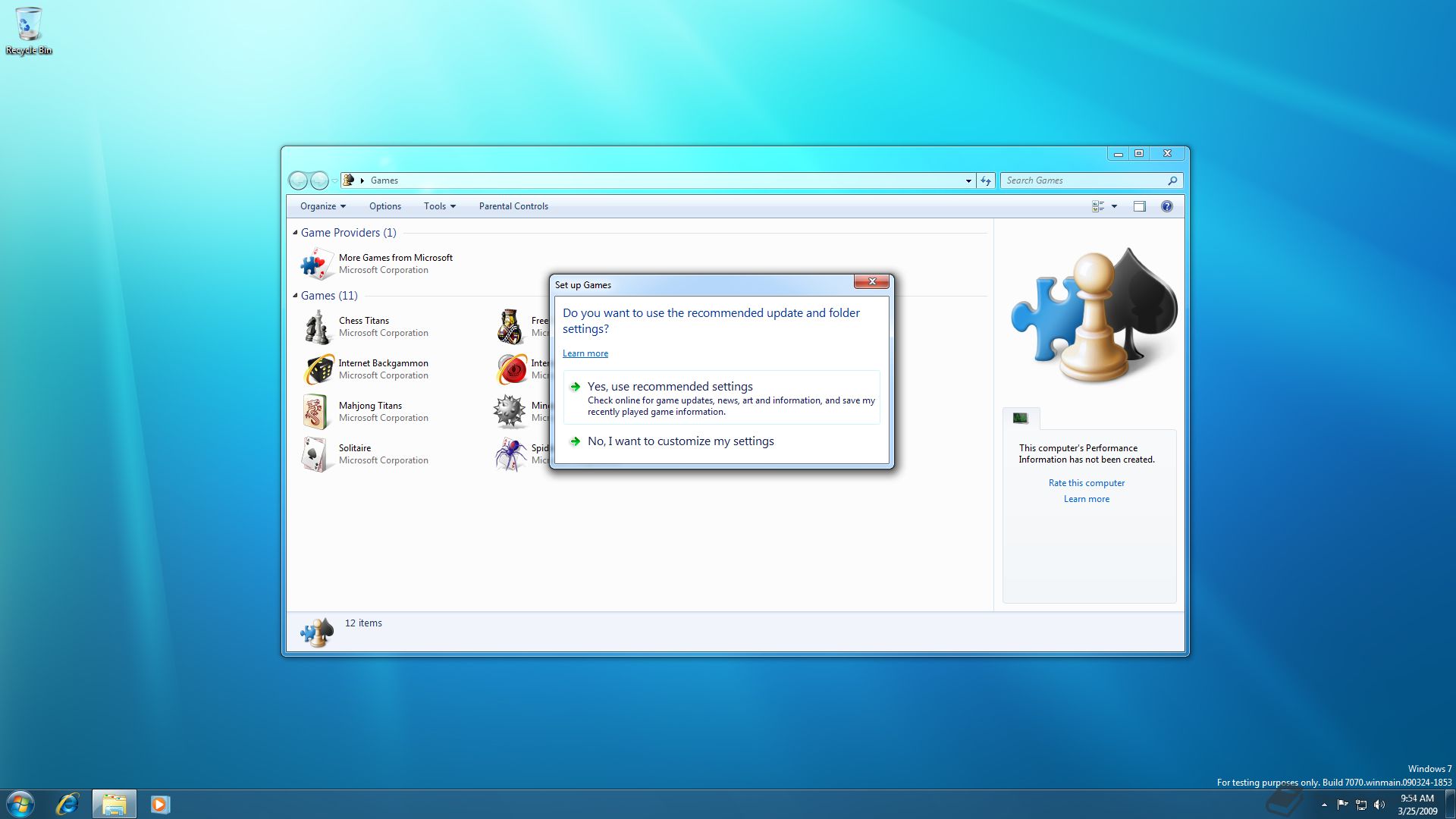
Task: Select More Games from Microsoft puzzle icon
Action: [317, 264]
